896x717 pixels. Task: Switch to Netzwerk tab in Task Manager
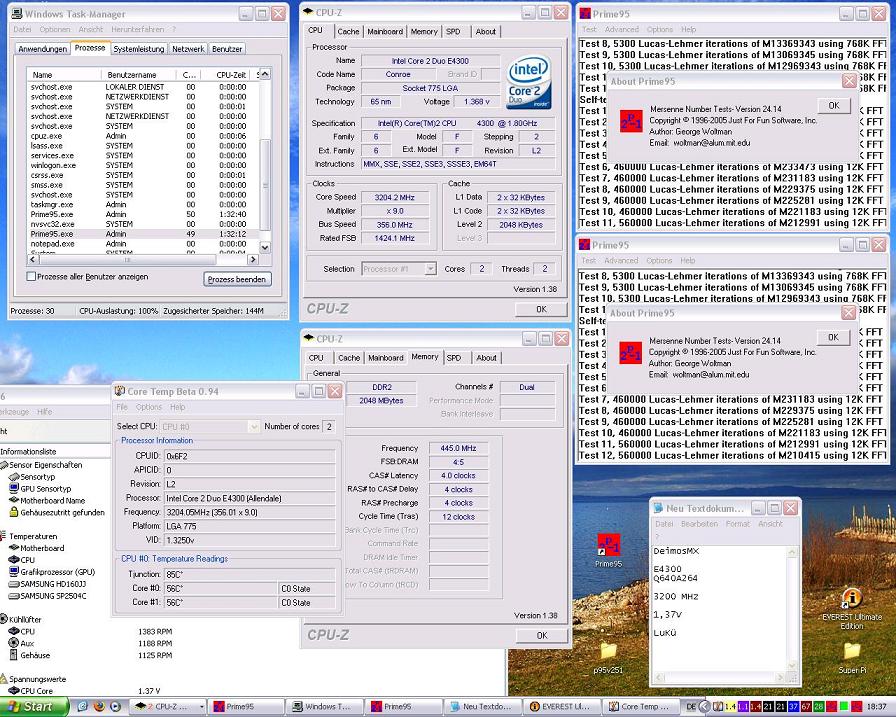pyautogui.click(x=188, y=49)
